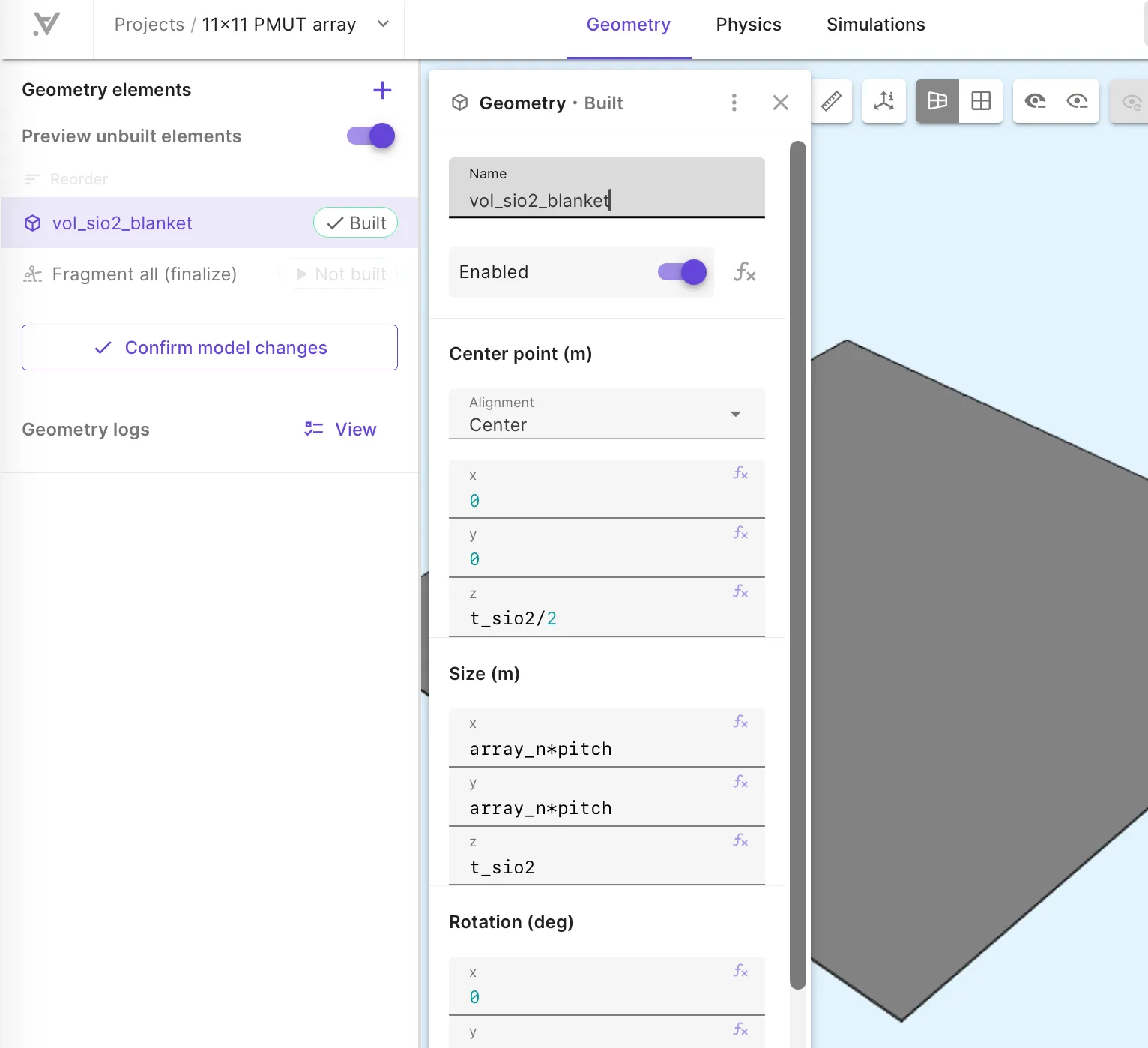
Task: Click fx icon for Center point z
Action: (740, 591)
